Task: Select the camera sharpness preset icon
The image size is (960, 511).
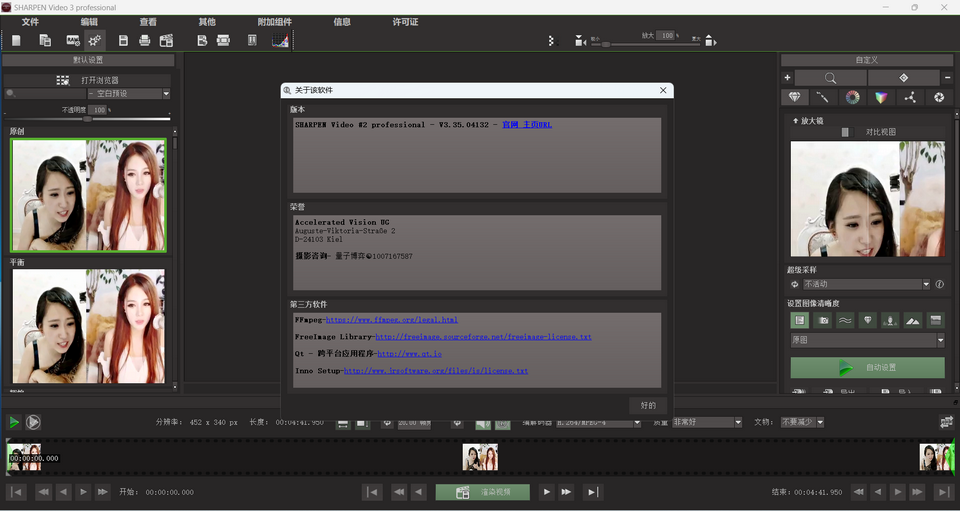Action: coord(823,320)
